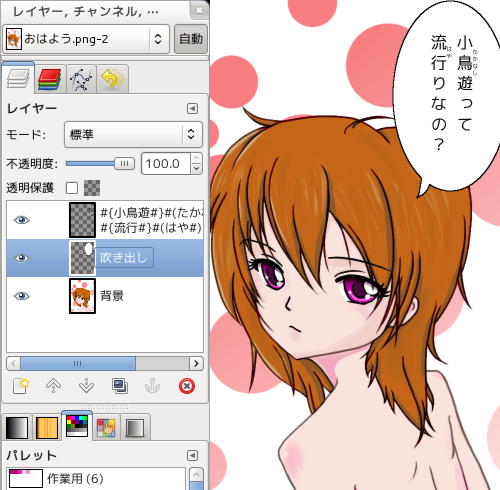
Task: Click the layer list right scroll arrow
Action: tap(196, 363)
